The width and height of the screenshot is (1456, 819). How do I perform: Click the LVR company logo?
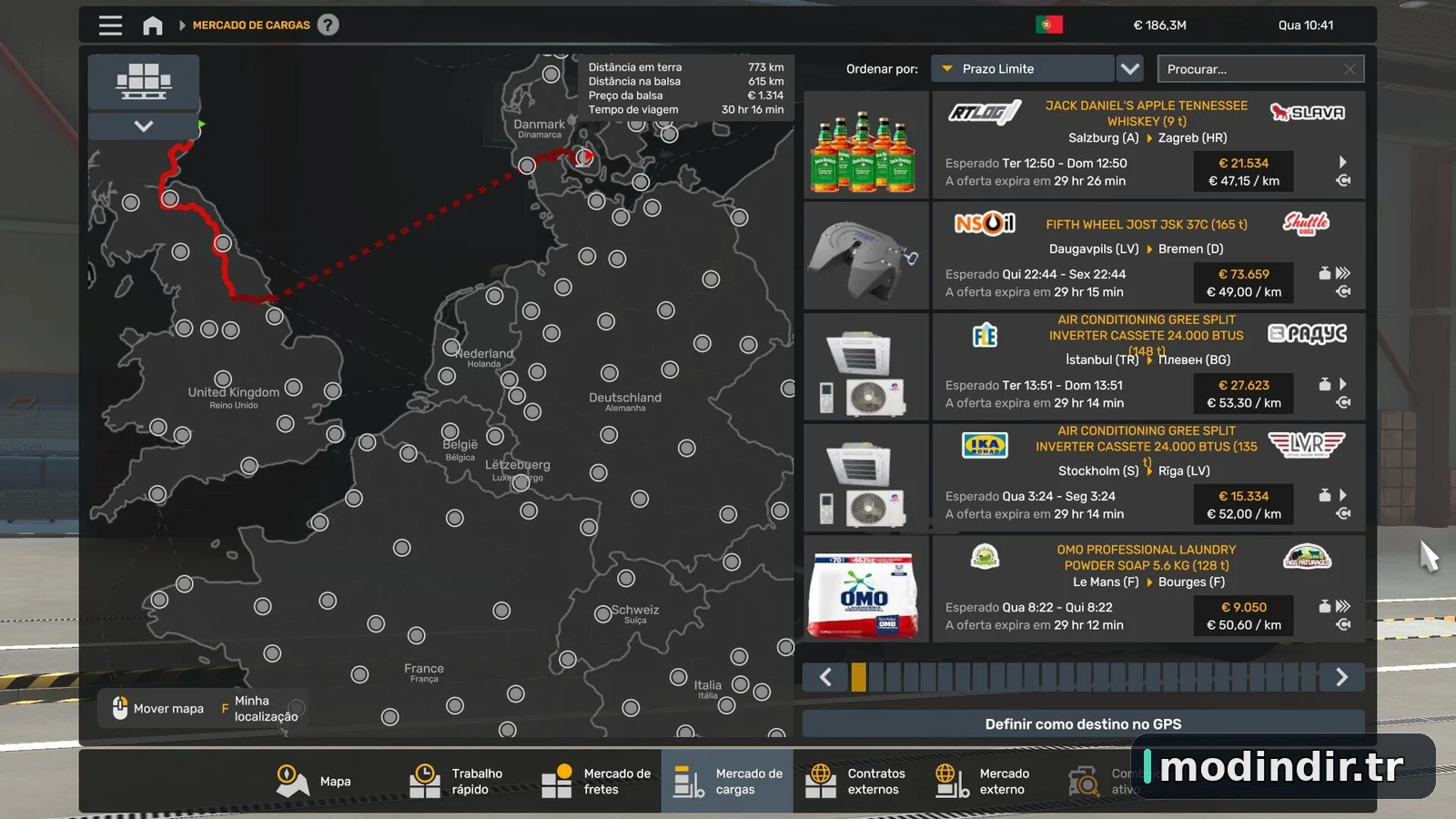[x=1307, y=445]
